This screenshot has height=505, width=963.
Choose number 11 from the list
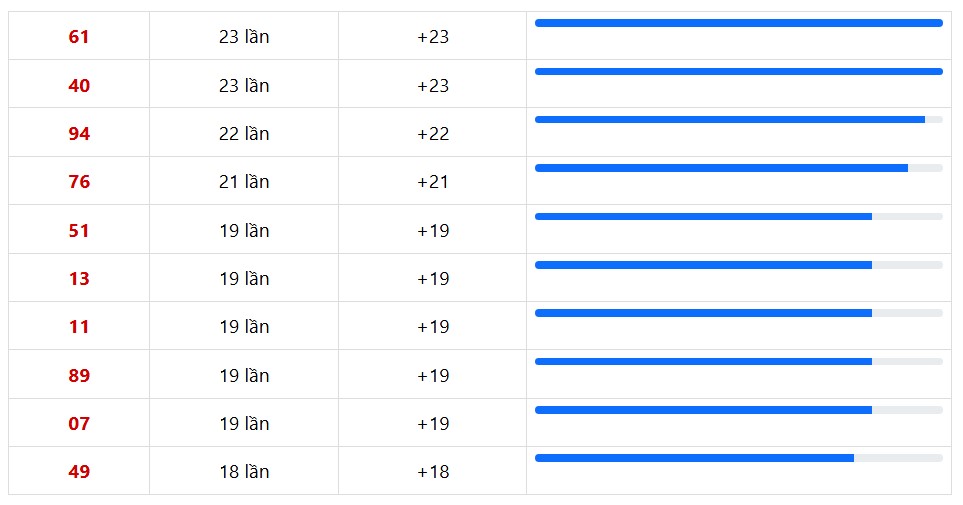coord(79,327)
